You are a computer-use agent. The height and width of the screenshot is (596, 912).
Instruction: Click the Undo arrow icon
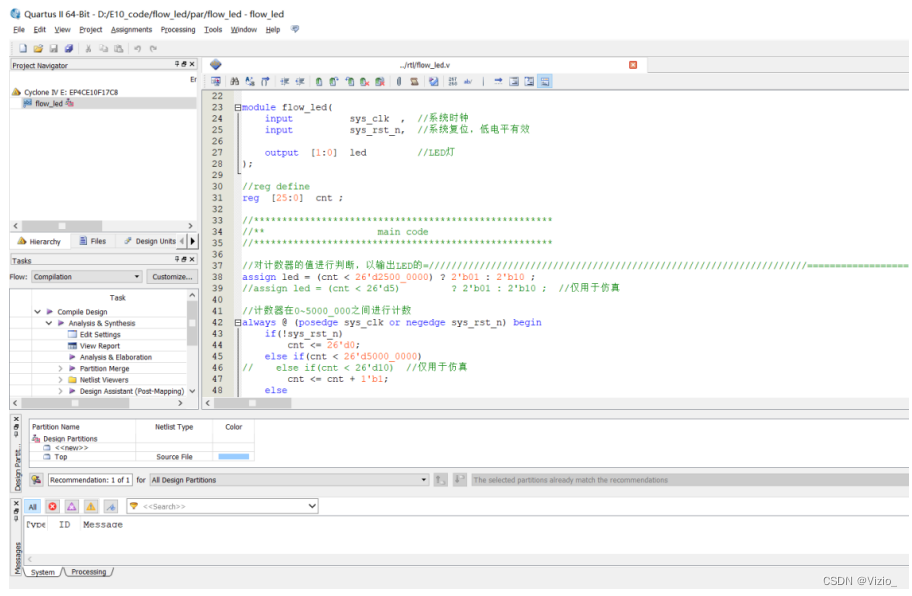pyautogui.click(x=137, y=48)
